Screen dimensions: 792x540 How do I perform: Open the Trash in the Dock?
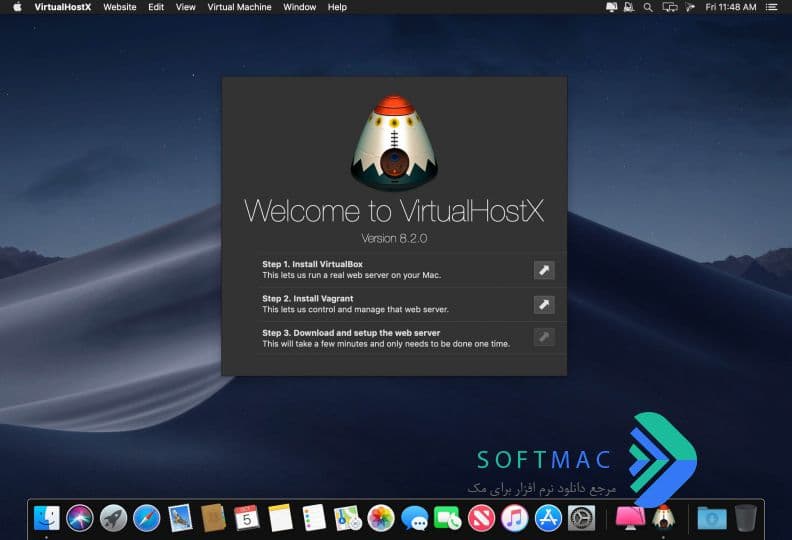click(746, 518)
